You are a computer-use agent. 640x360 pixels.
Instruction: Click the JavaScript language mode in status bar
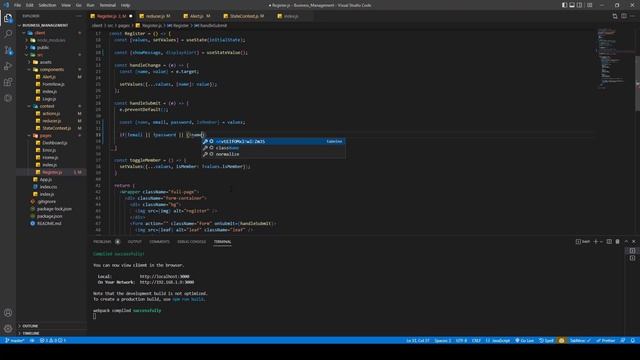pyautogui.click(x=498, y=340)
